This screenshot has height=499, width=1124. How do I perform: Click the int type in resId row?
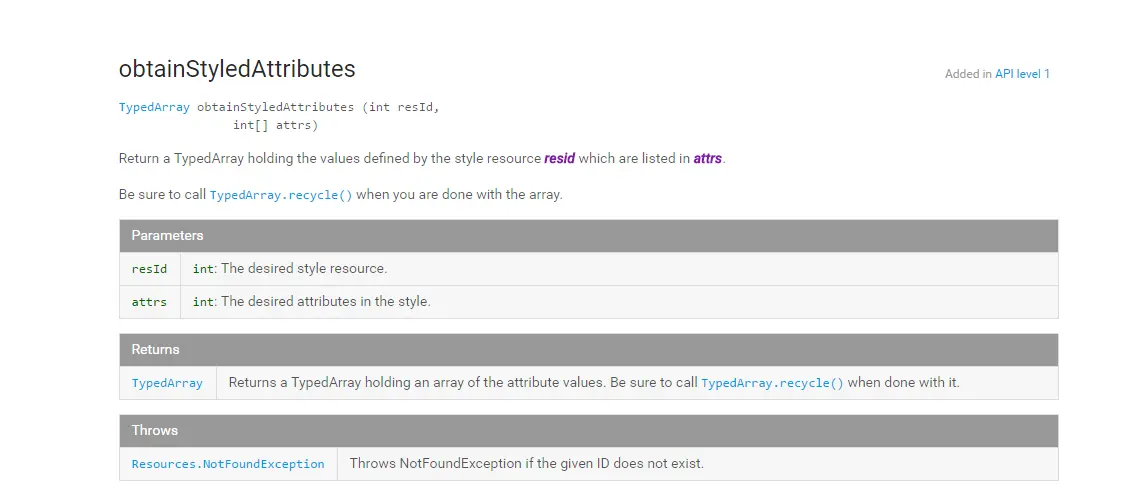(203, 270)
